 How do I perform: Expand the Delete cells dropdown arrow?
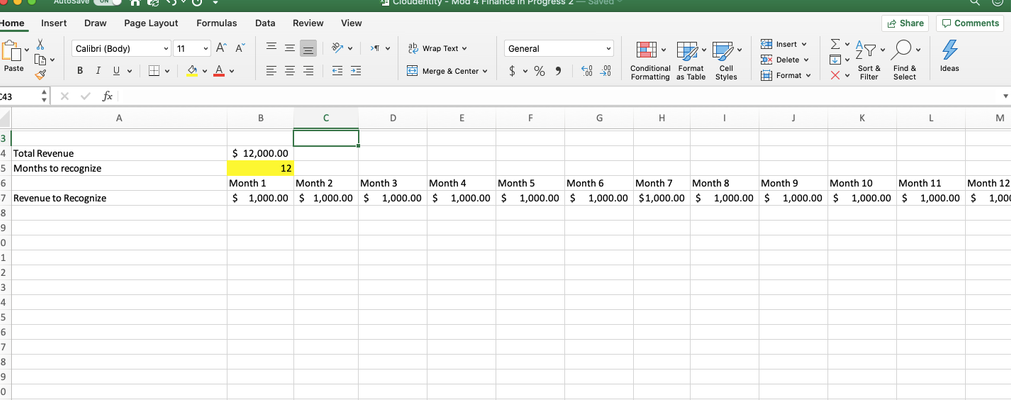pyautogui.click(x=806, y=60)
